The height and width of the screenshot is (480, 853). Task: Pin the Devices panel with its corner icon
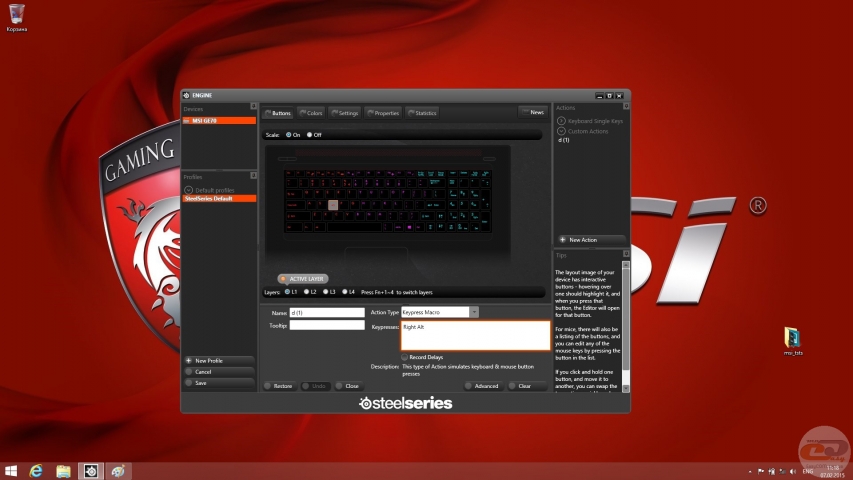[253, 106]
